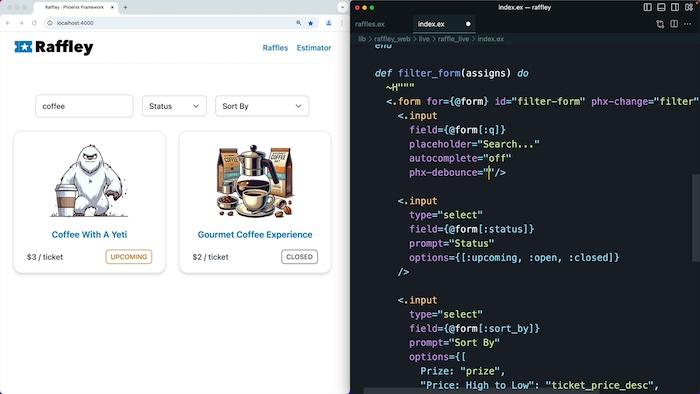Image resolution: width=700 pixels, height=394 pixels.
Task: Open editor more actions ellipsis
Action: pyautogui.click(x=688, y=24)
